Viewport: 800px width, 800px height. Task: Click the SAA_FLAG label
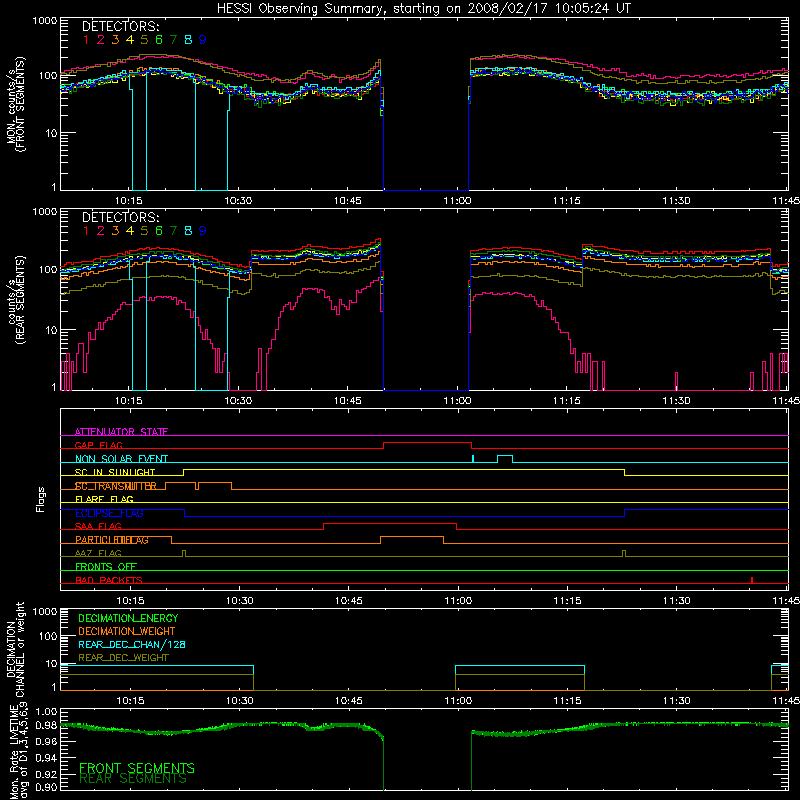click(x=98, y=527)
